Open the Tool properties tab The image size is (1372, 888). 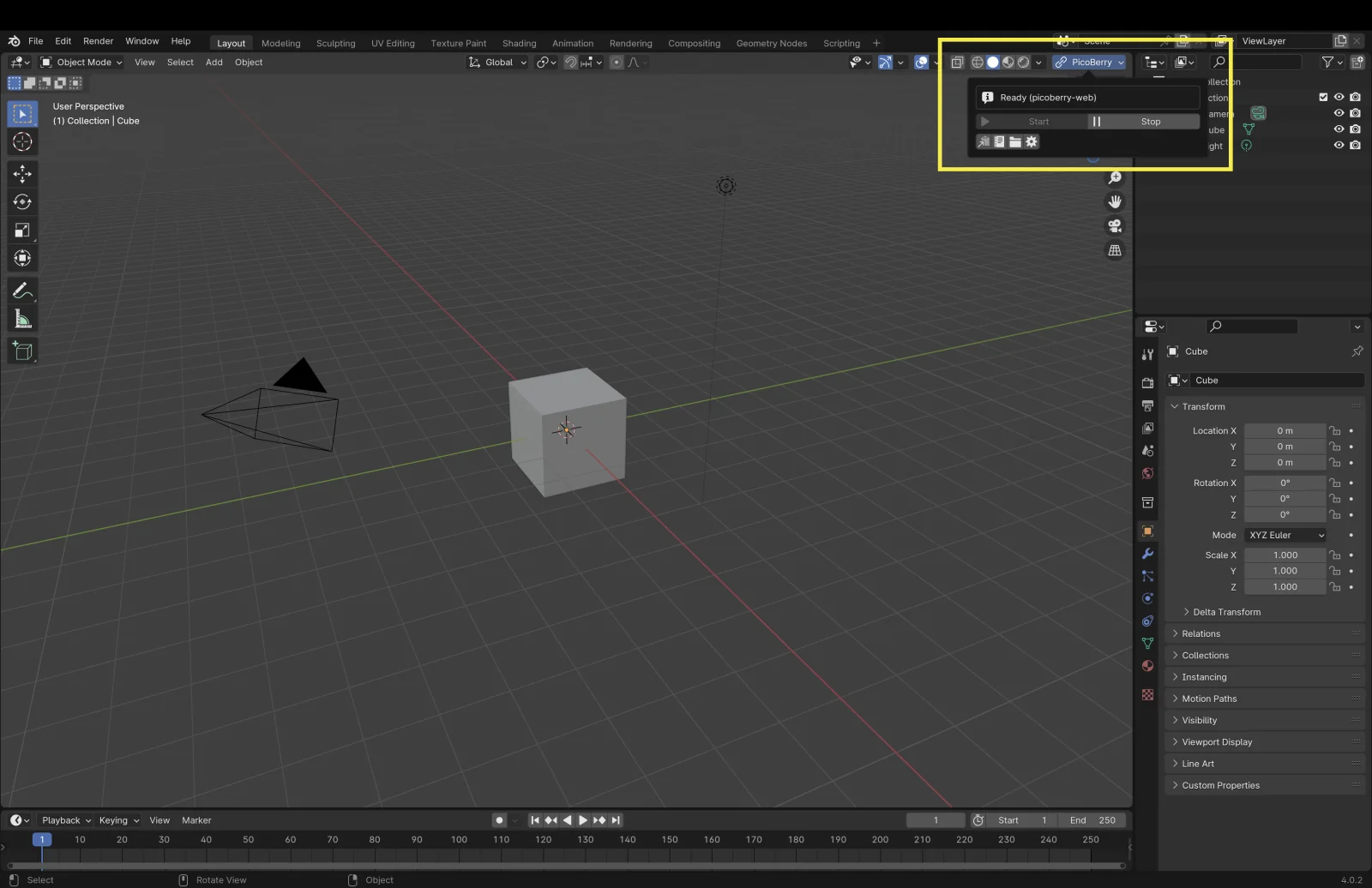(1147, 354)
